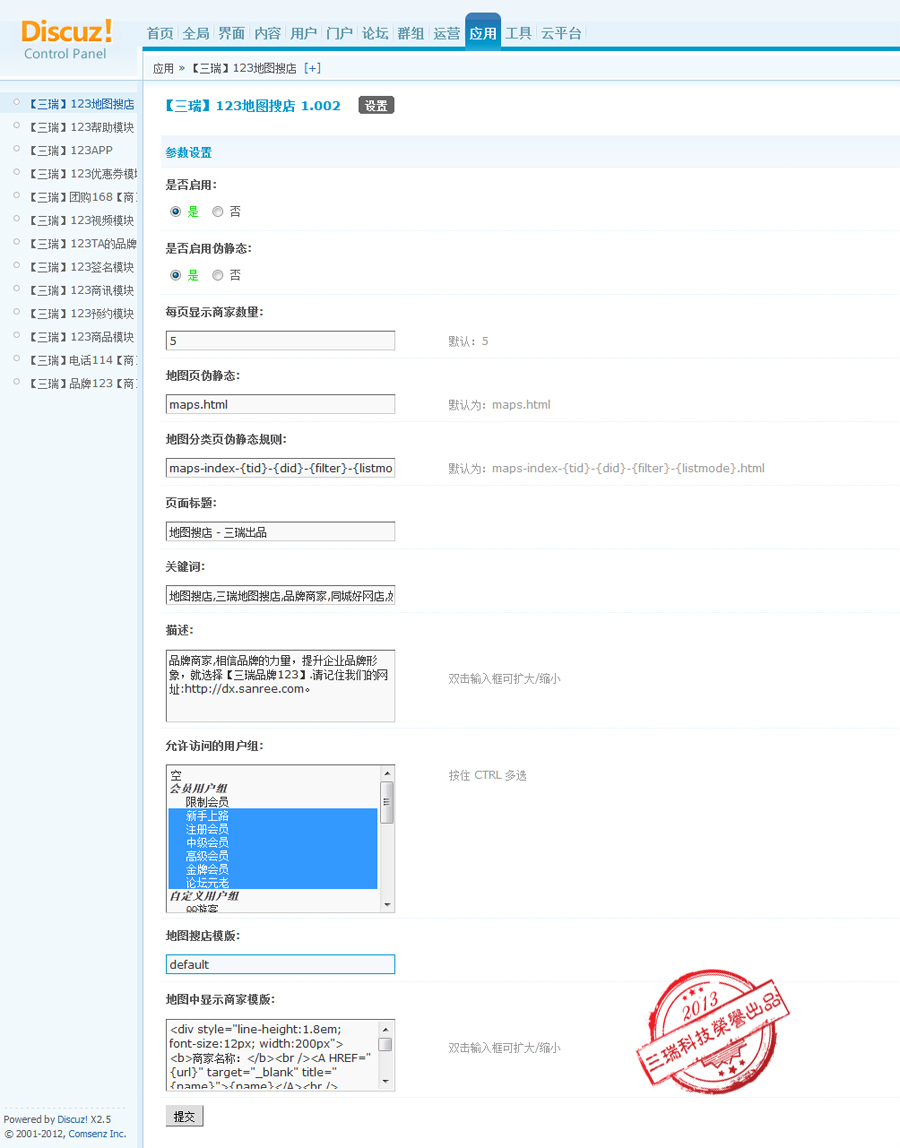Click the 页面标题 input field
900x1148 pixels.
(x=280, y=532)
